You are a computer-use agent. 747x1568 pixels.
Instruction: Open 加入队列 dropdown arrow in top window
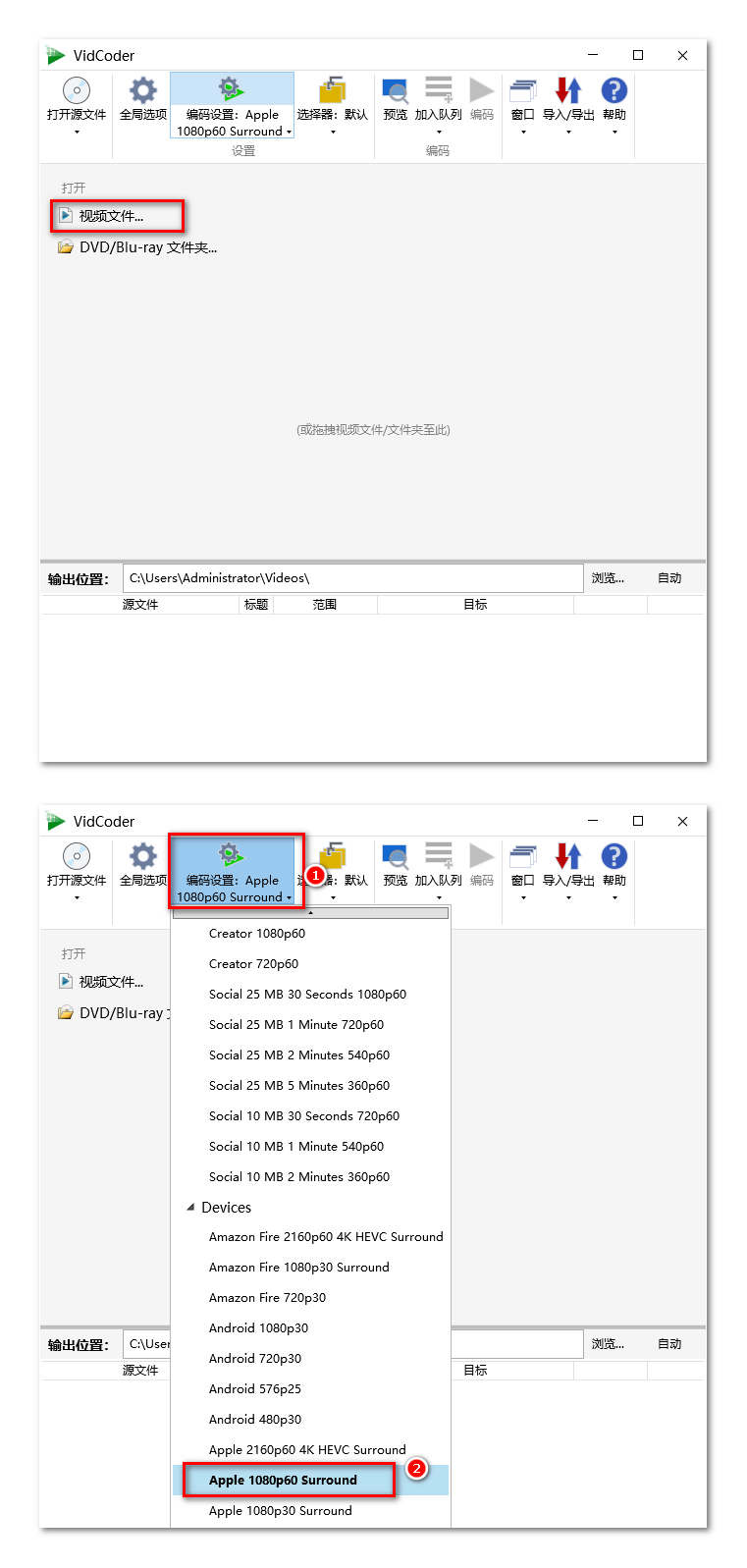[x=439, y=132]
